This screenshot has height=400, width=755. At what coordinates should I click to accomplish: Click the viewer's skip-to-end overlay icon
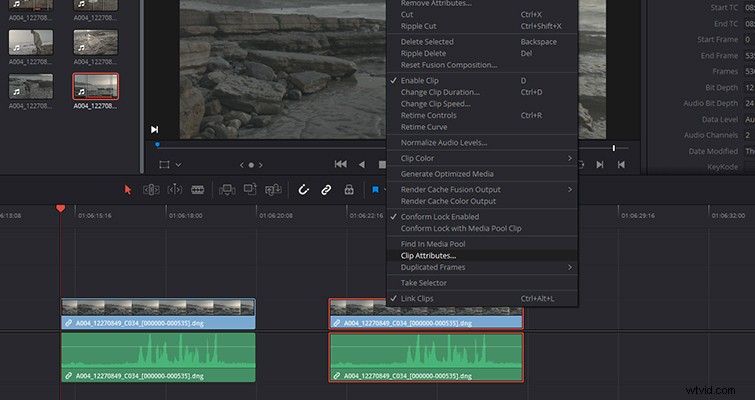(155, 129)
